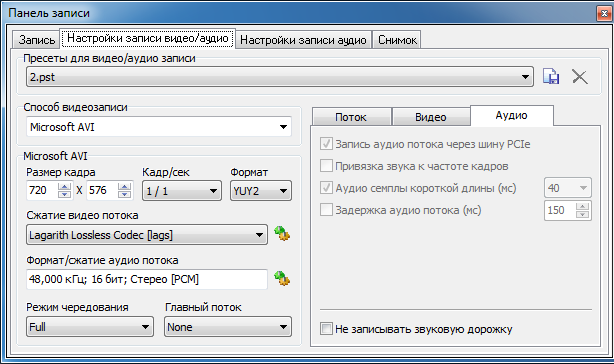Open the Lagarith Lossless Codec dropdown

147,235
